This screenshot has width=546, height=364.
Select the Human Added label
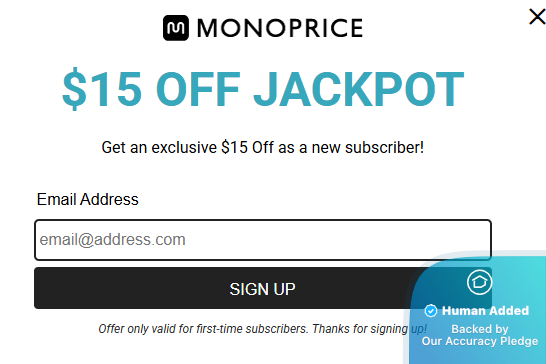pos(485,311)
